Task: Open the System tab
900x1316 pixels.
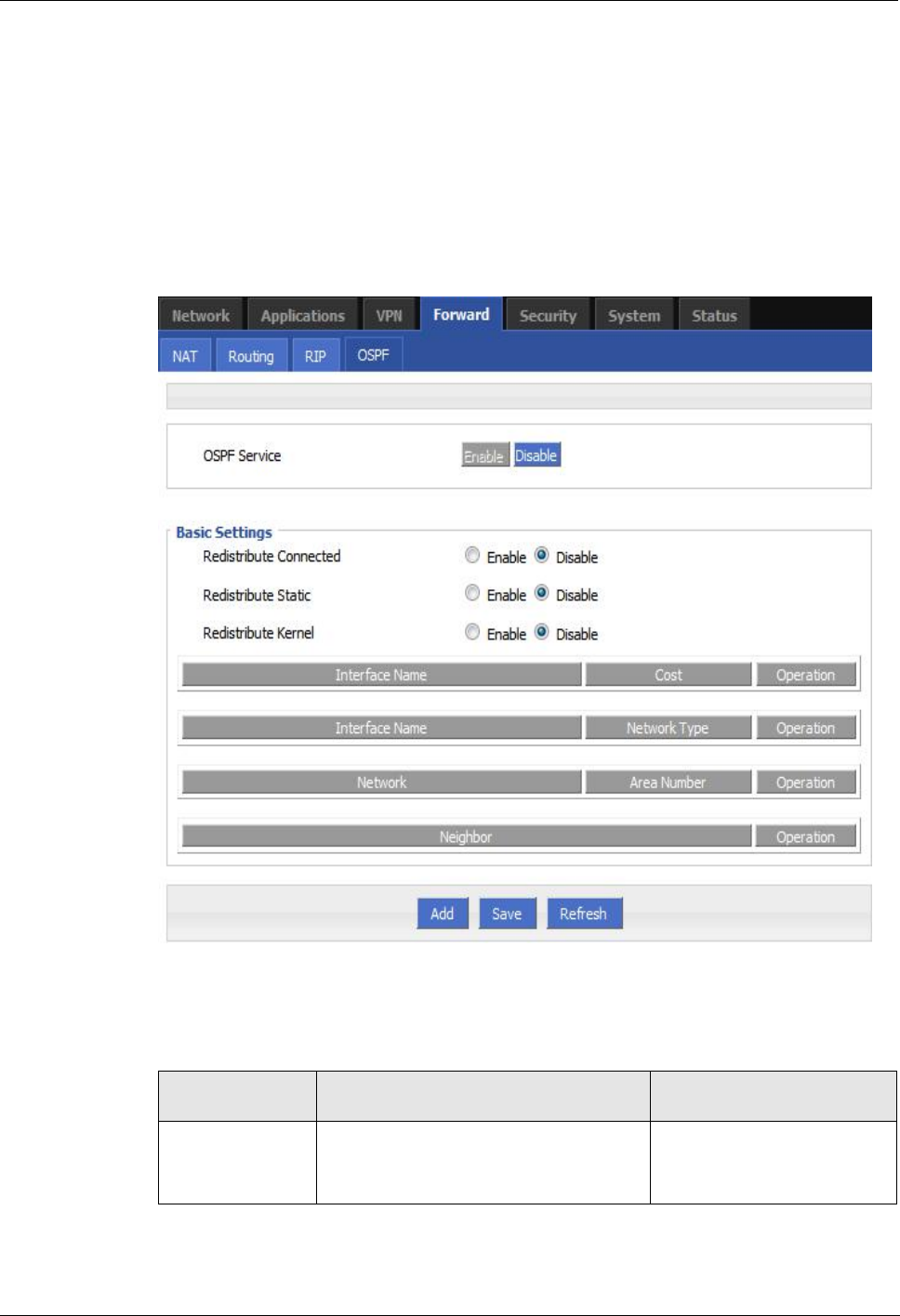Action: point(634,315)
